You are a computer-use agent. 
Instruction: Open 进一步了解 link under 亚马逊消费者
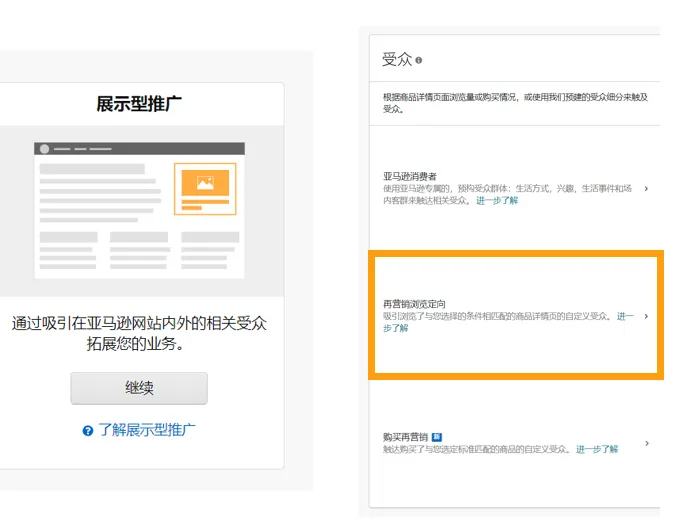(x=497, y=200)
